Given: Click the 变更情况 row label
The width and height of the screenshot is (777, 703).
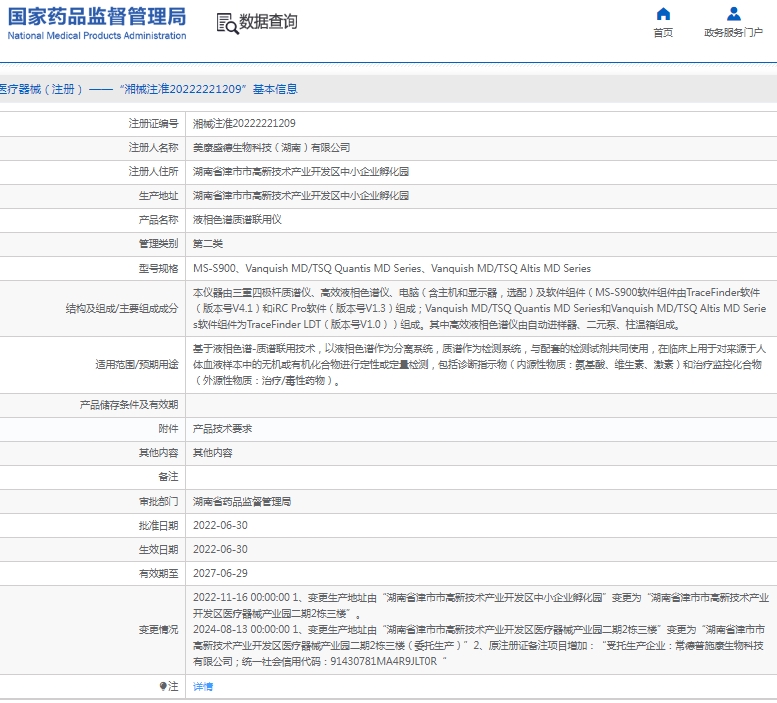Looking at the screenshot, I should (x=158, y=630).
